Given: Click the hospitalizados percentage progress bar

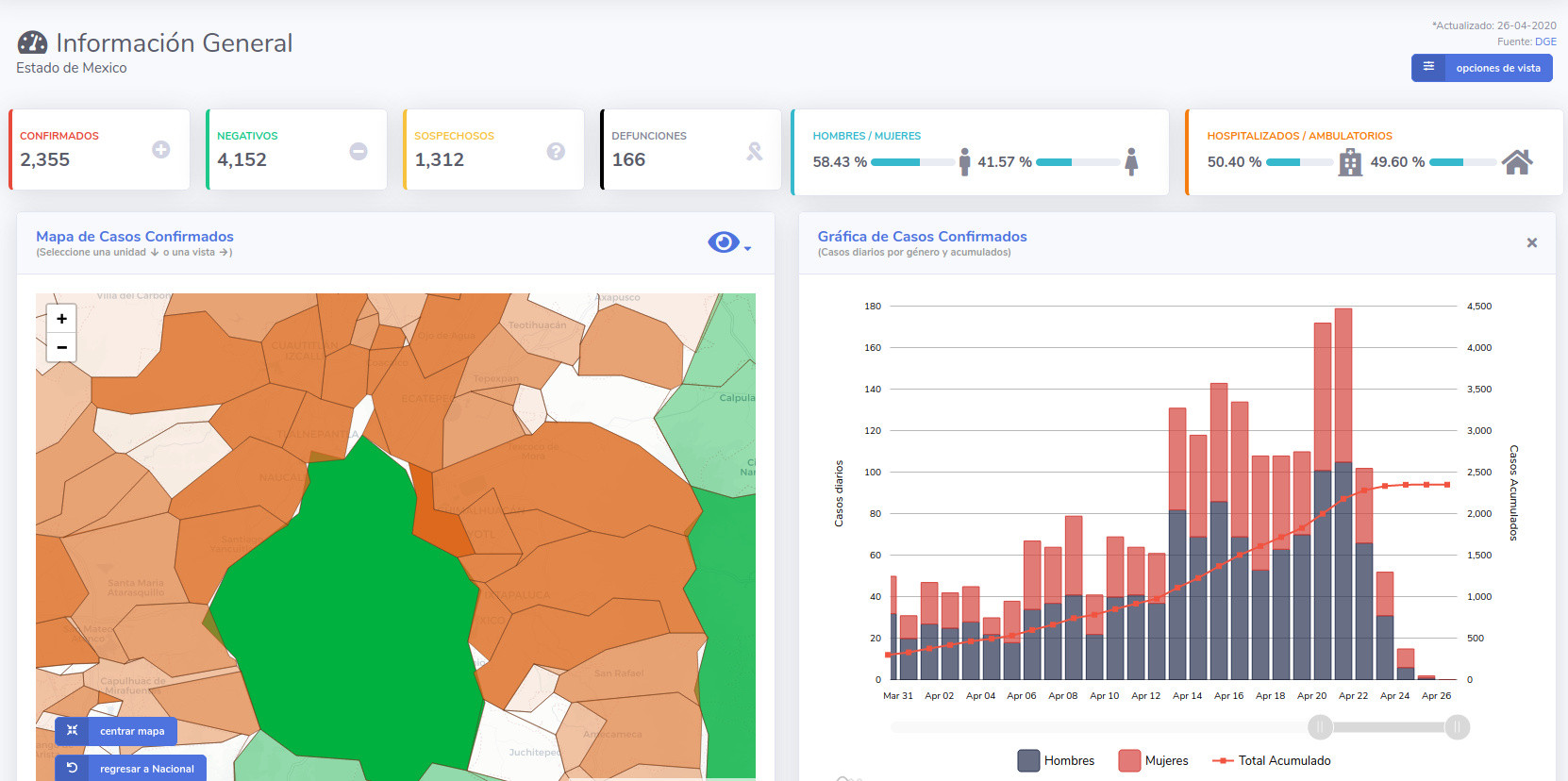Looking at the screenshot, I should [x=1299, y=162].
